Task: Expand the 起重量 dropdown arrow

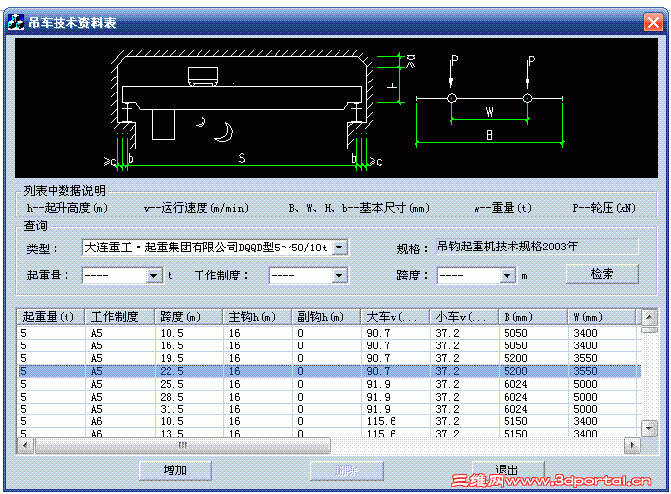Action: click(154, 276)
